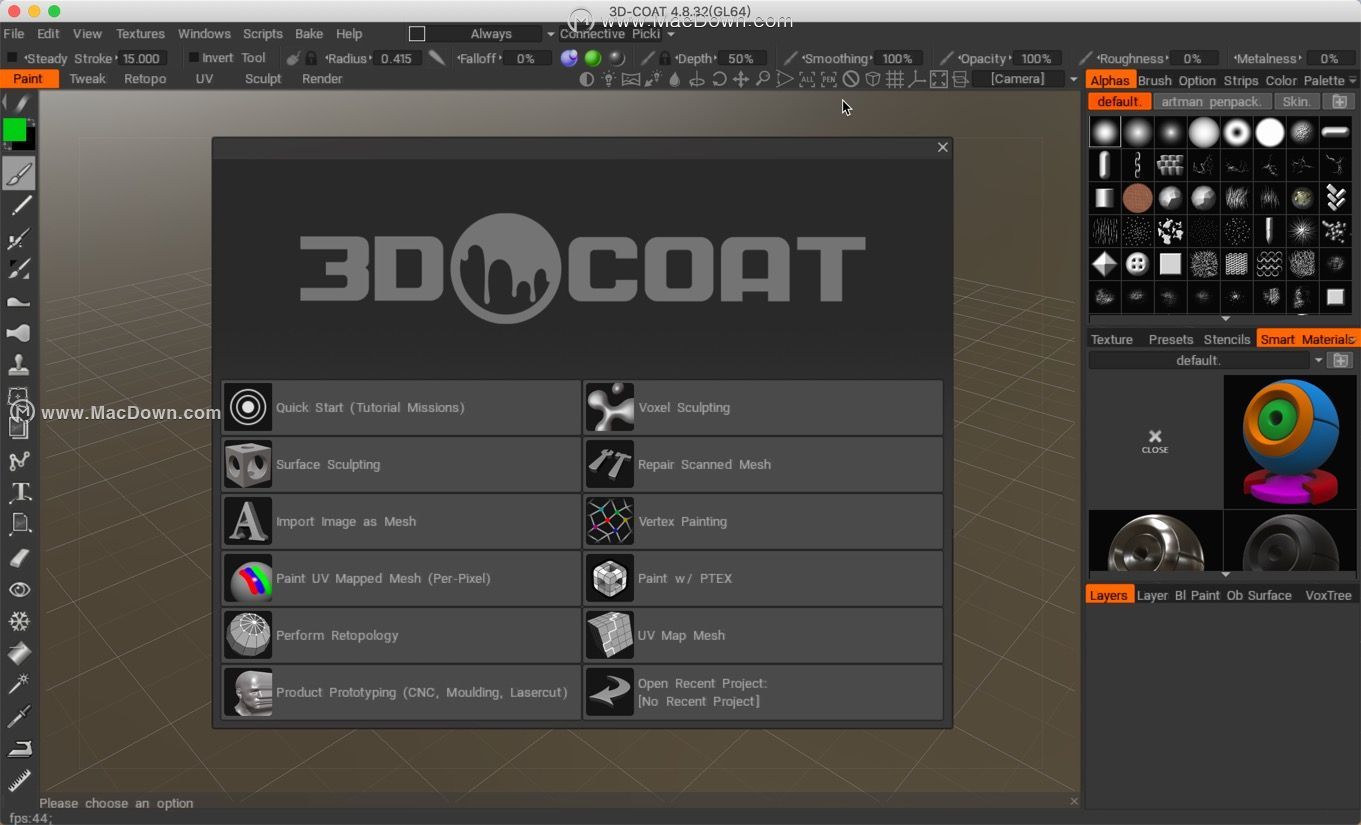Screen dimensions: 1361x825
Task: Toggle the Steady Stroke checkbox
Action: pyautogui.click(x=12, y=58)
